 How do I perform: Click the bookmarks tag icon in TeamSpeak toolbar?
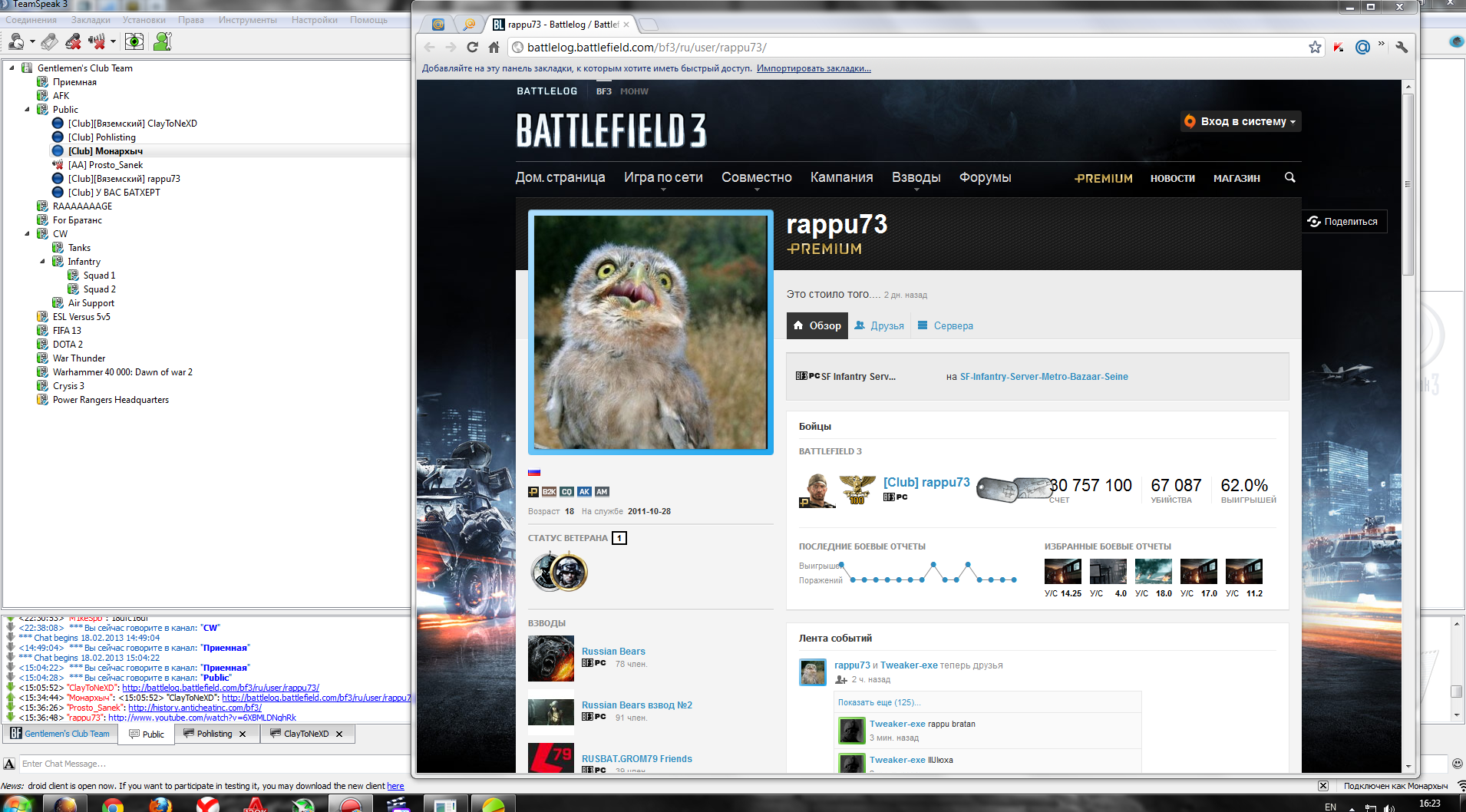pos(49,41)
